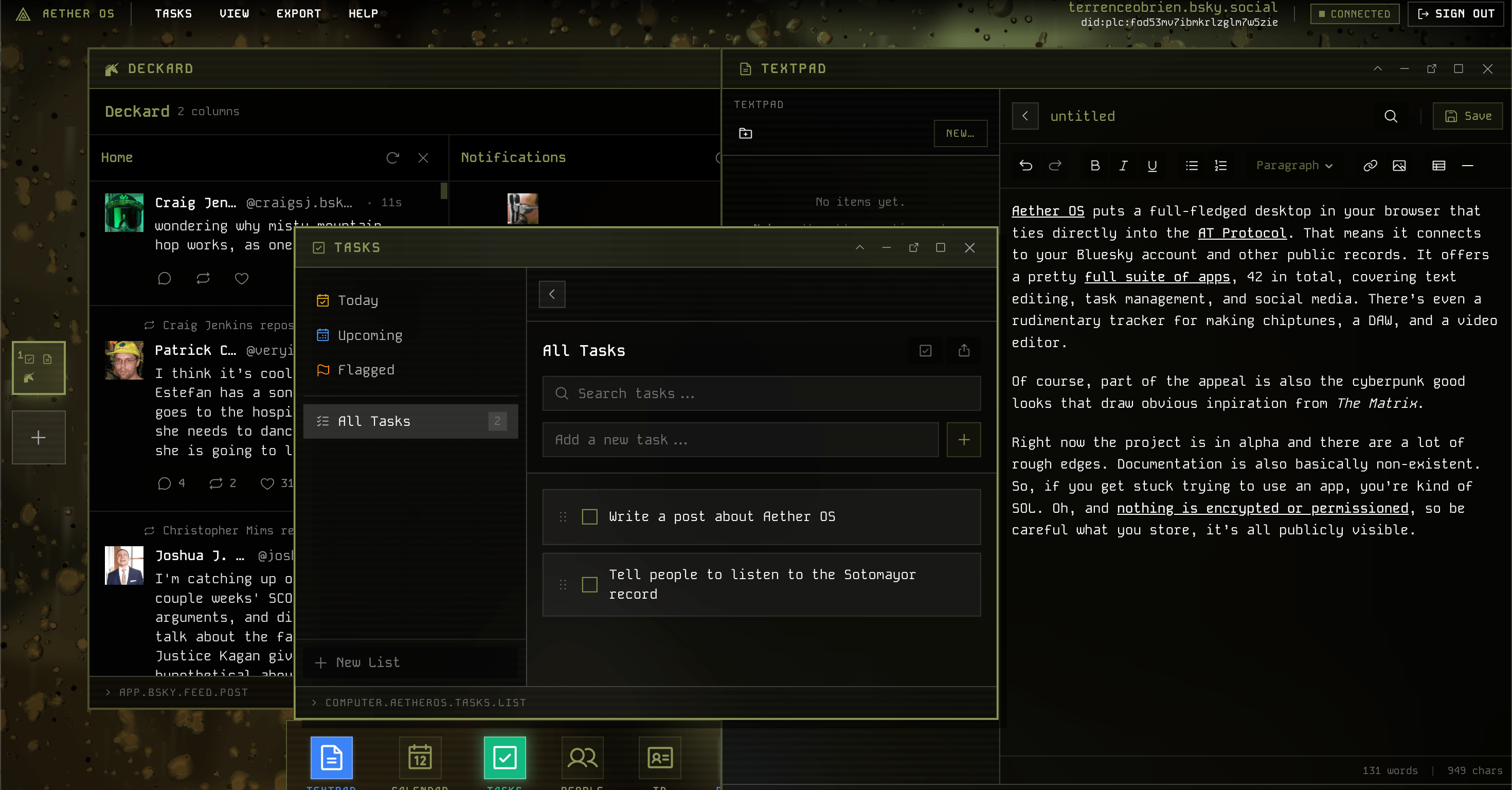Open the EXPORT menu

point(298,13)
